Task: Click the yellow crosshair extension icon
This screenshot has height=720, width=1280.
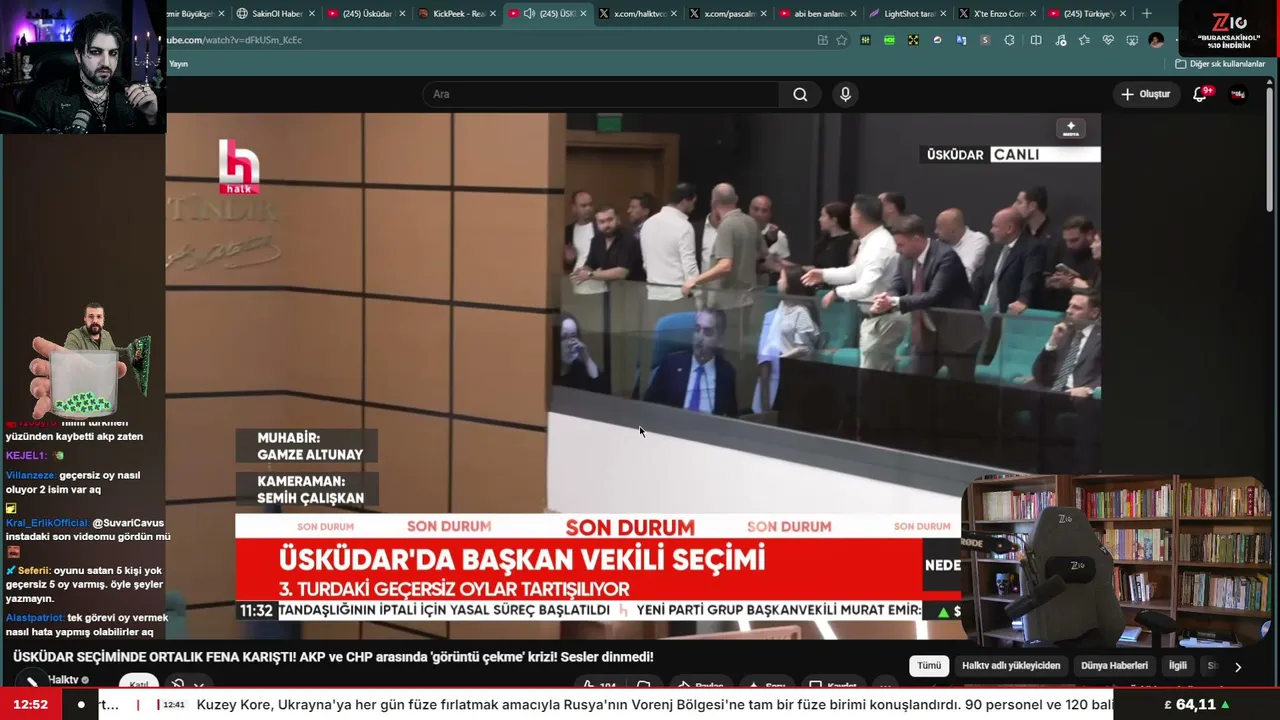Action: tap(913, 40)
